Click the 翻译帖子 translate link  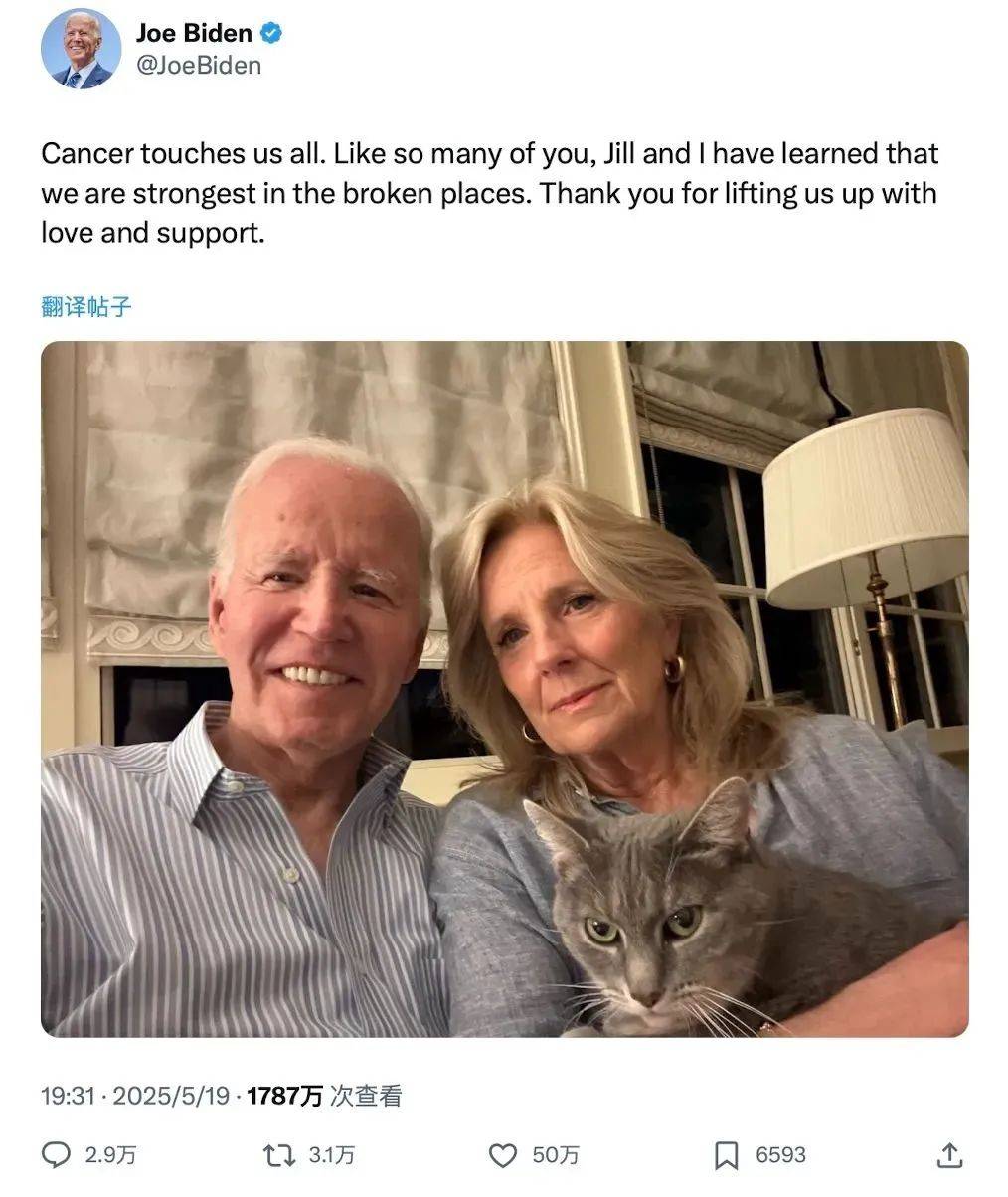(x=86, y=307)
